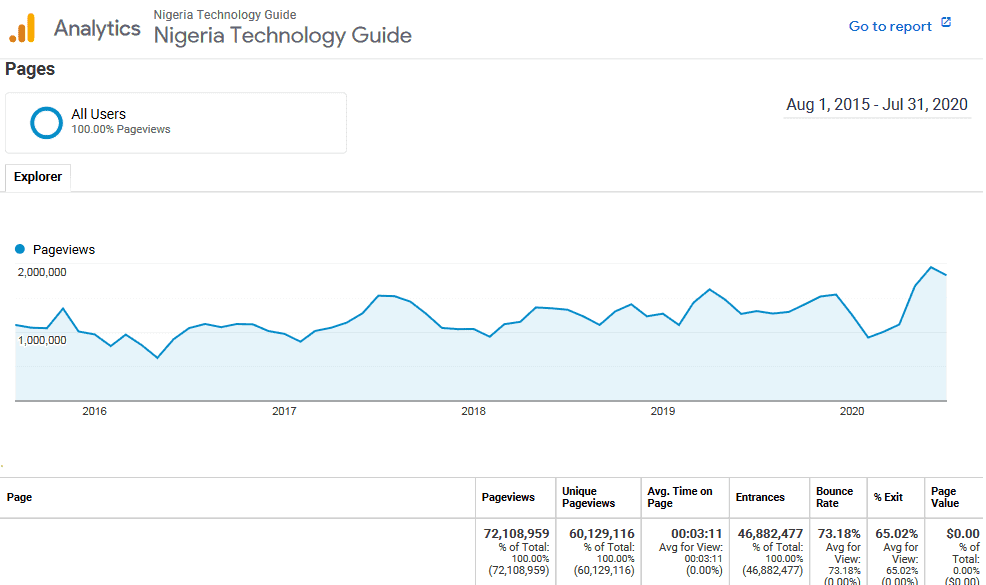
Task: Click the Pageviews chart legend label
Action: pyautogui.click(x=64, y=250)
